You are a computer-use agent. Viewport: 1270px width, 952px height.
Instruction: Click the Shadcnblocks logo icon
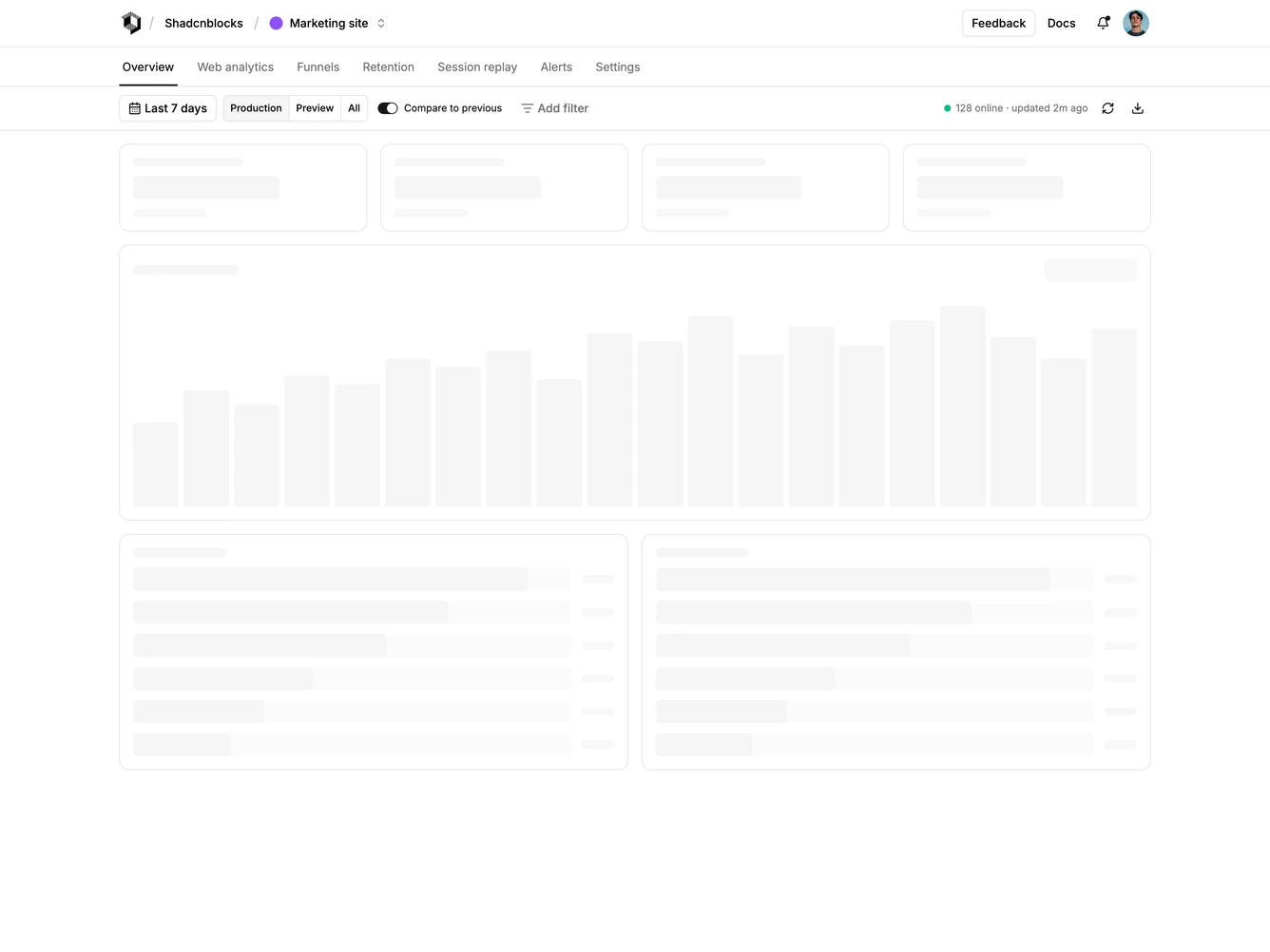(x=131, y=23)
